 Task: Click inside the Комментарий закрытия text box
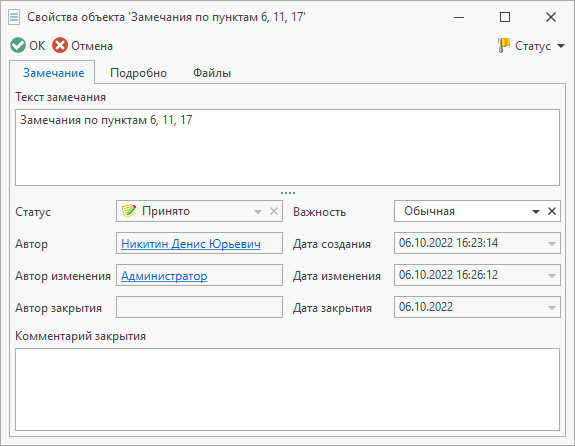pos(288,389)
